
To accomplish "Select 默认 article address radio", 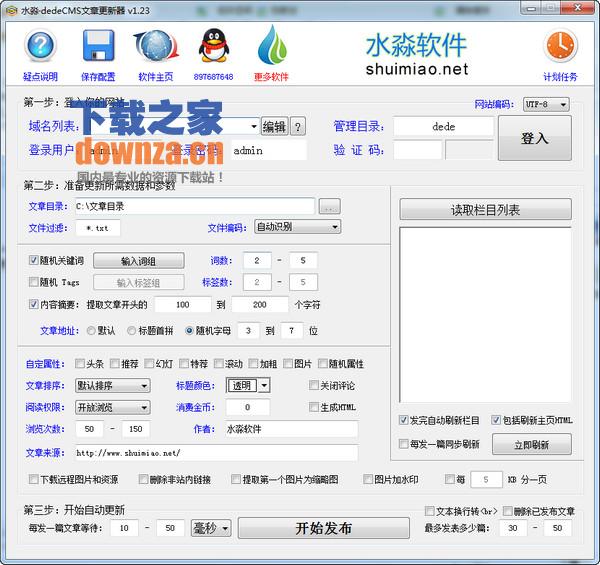I will click(x=91, y=331).
